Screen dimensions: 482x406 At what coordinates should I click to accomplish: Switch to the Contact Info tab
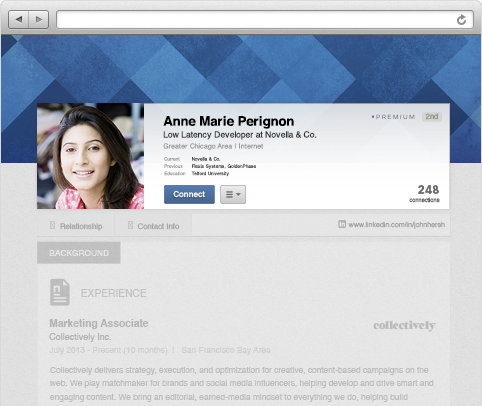click(x=153, y=226)
